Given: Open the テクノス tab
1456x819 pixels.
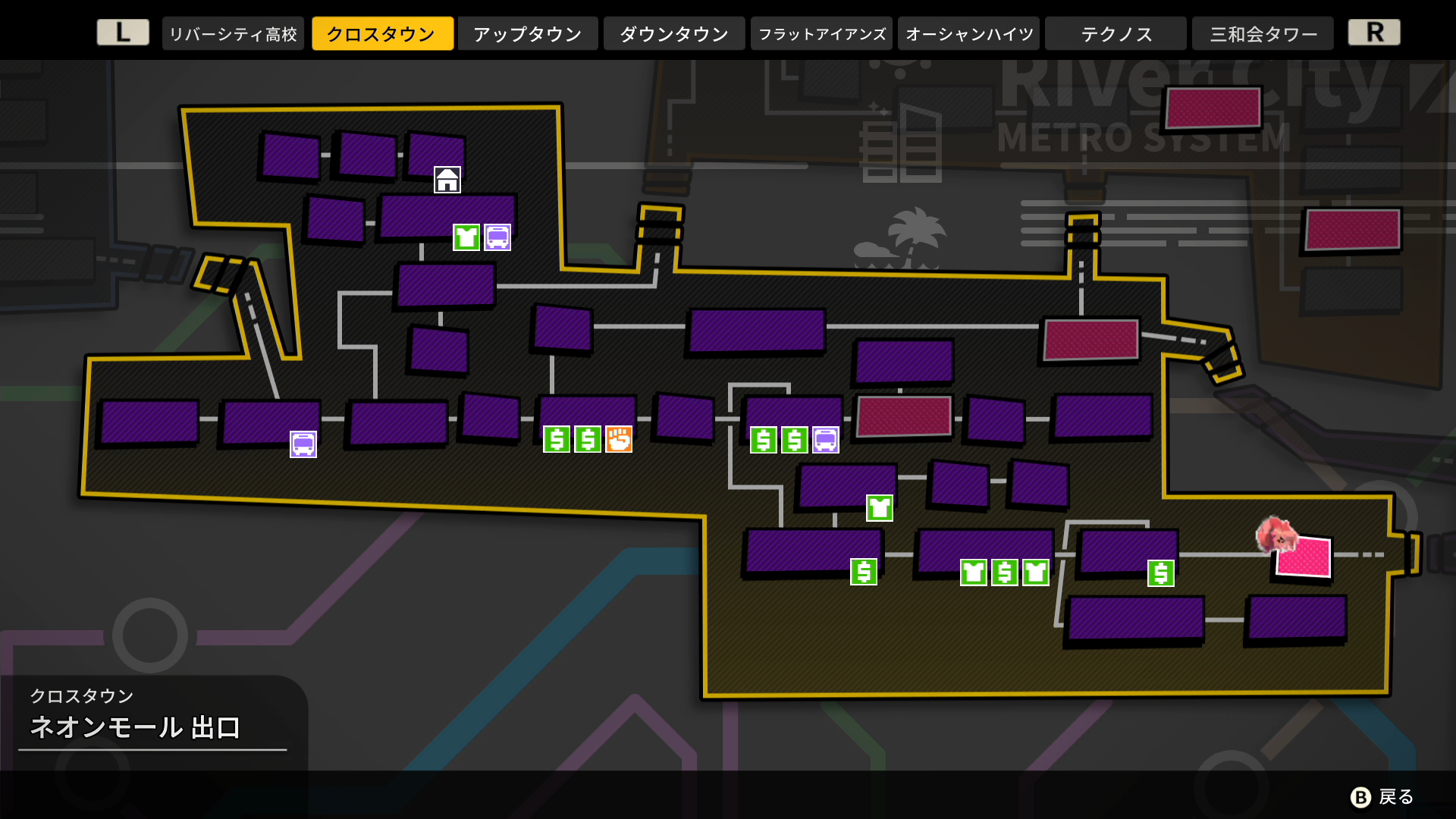Looking at the screenshot, I should click(1116, 33).
